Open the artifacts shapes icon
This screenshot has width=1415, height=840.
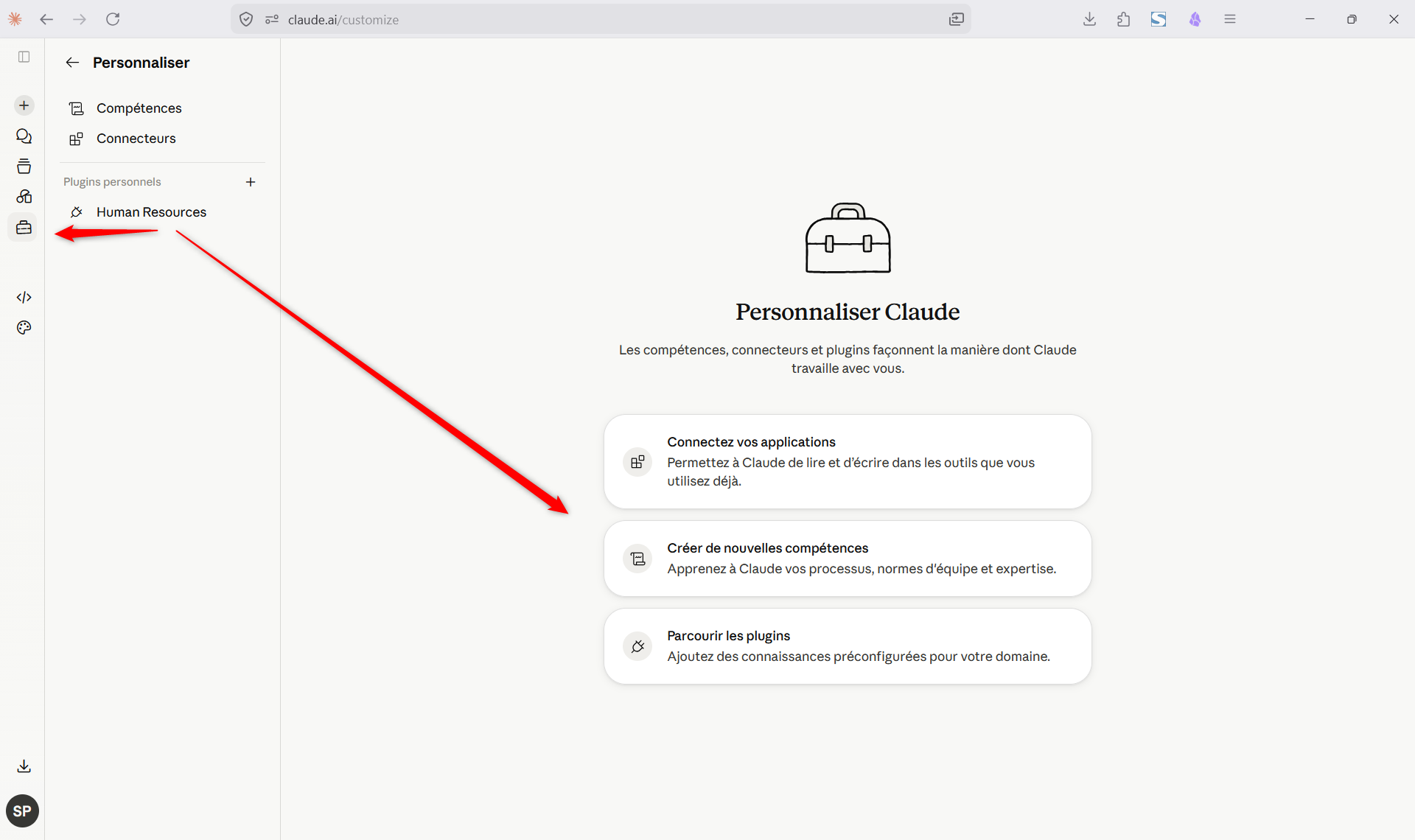[24, 197]
